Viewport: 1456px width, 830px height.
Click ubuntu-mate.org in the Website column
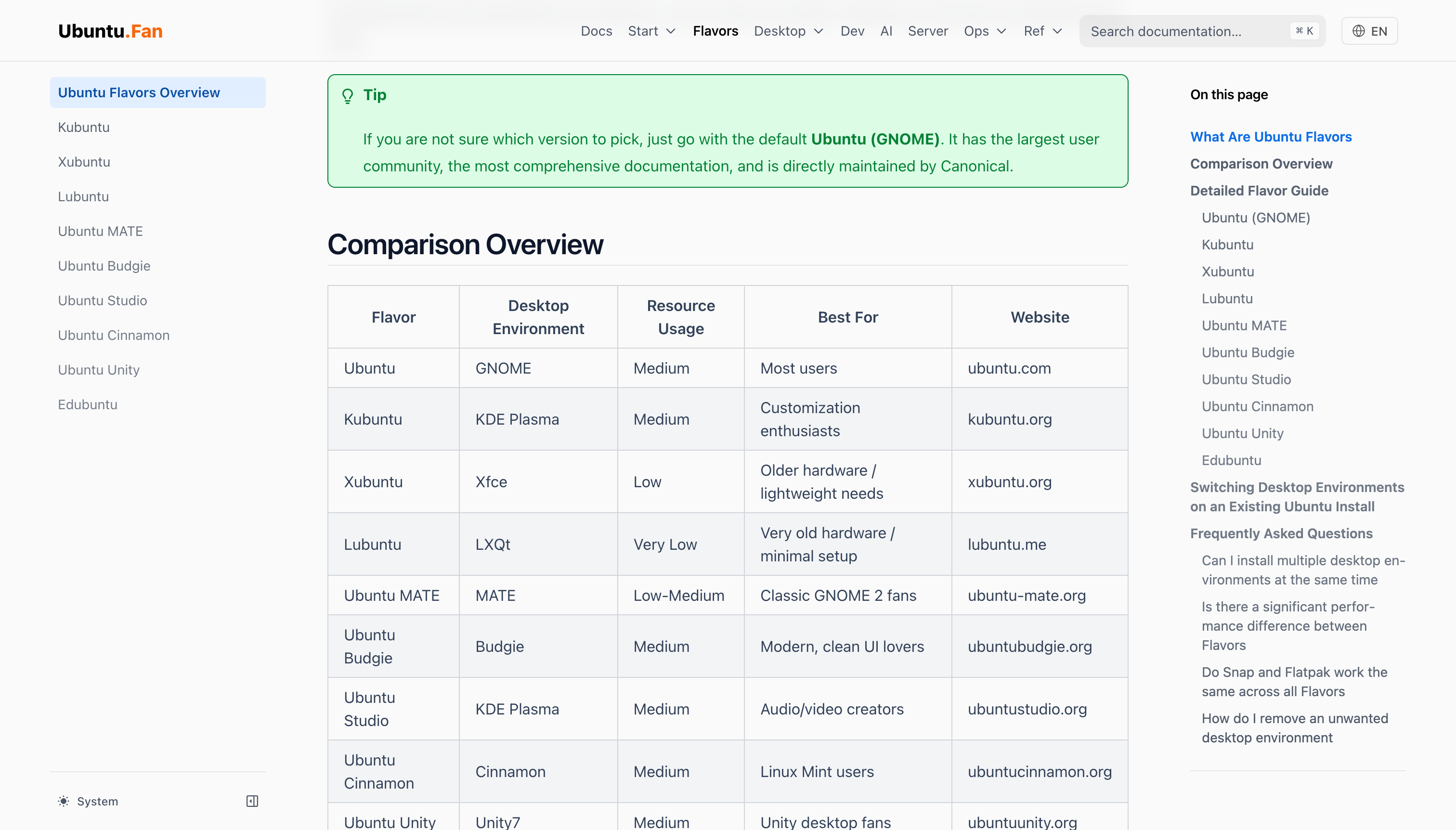point(1027,596)
